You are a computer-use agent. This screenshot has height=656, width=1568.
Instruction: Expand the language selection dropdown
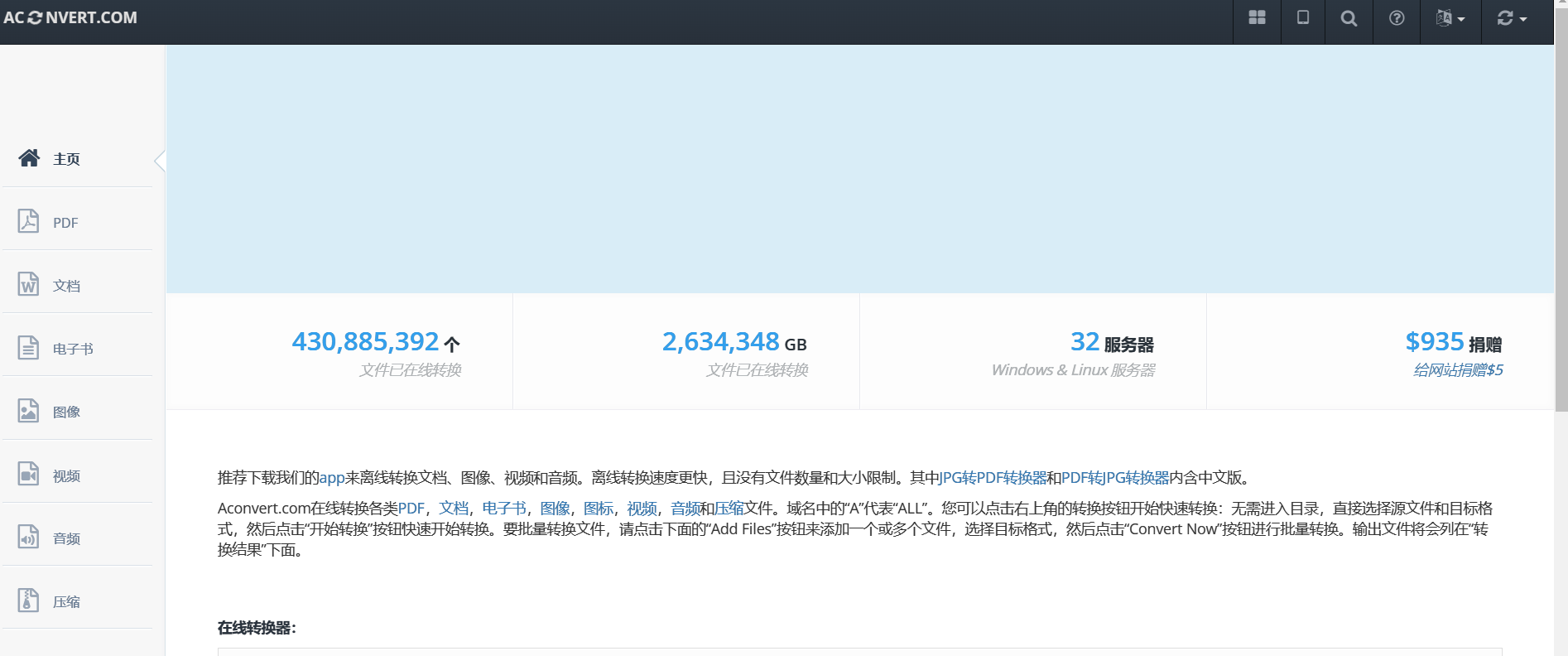tap(1450, 18)
